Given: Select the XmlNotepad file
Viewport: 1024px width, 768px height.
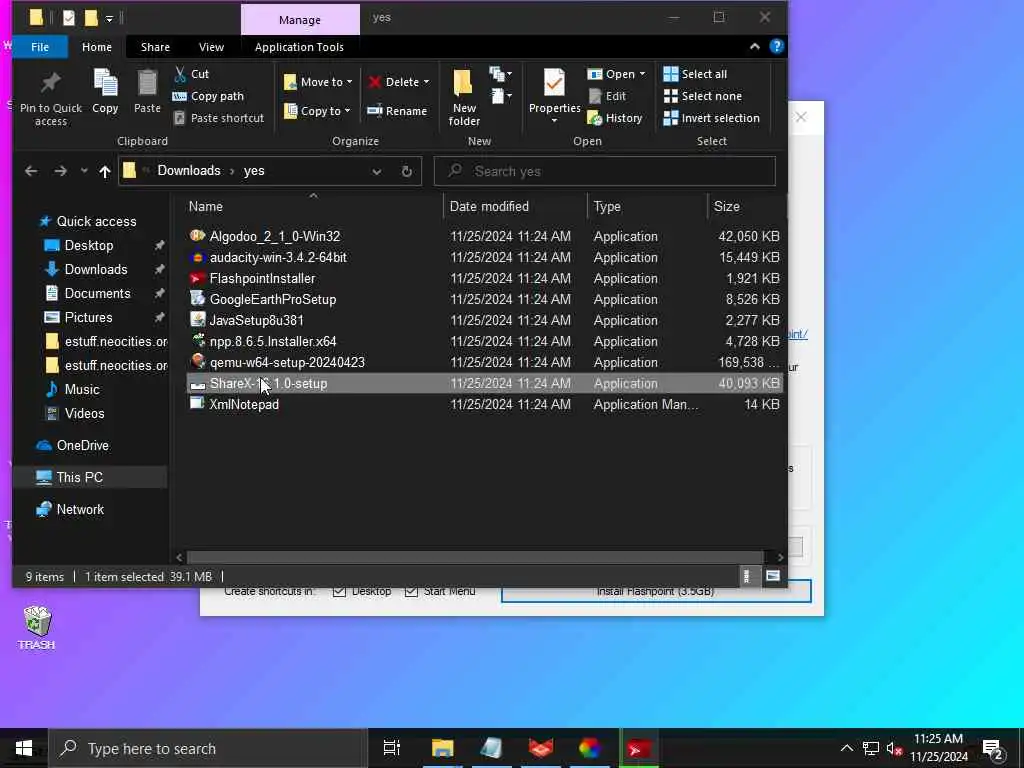Looking at the screenshot, I should [x=484, y=404].
